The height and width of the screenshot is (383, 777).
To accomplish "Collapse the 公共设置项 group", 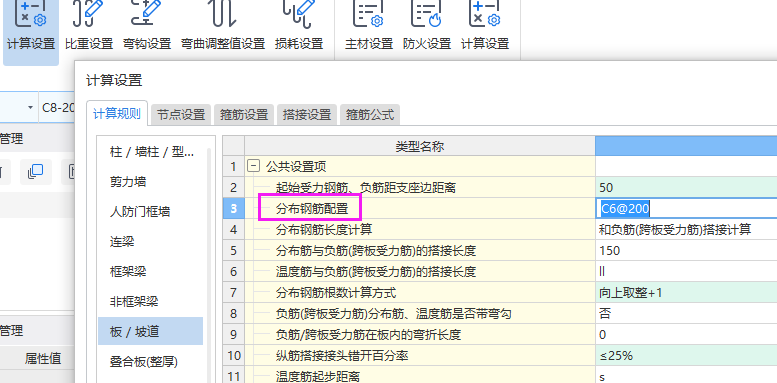I will pyautogui.click(x=253, y=166).
